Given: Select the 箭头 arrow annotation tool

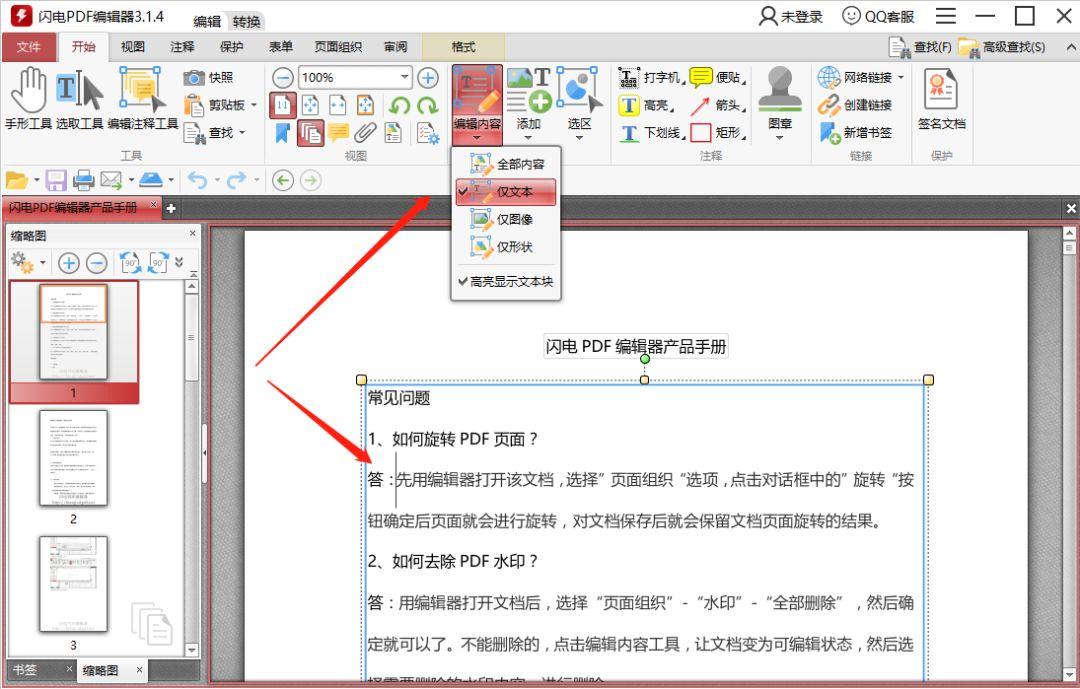Looking at the screenshot, I should [x=718, y=105].
